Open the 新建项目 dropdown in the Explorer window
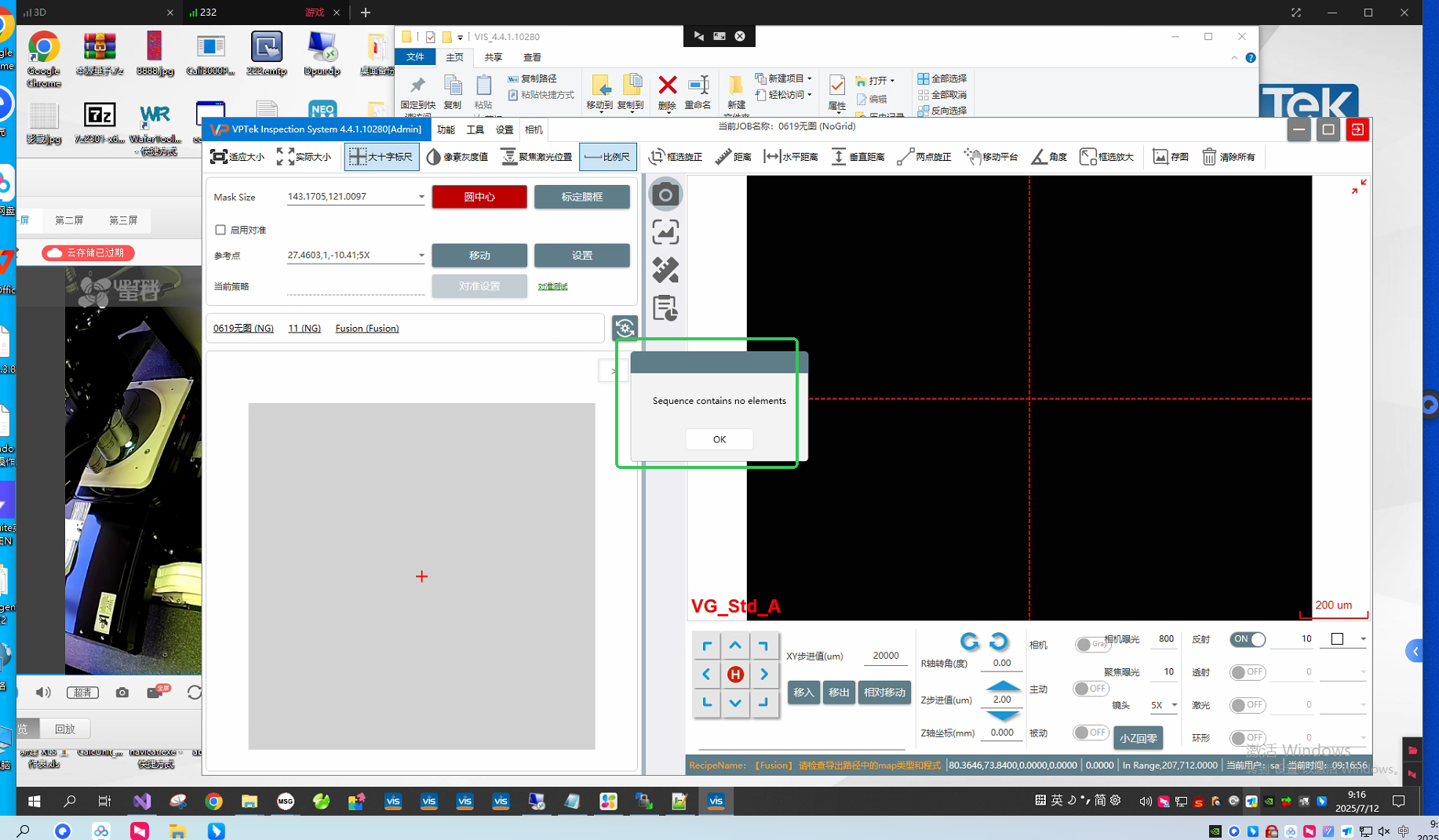The height and width of the screenshot is (840, 1439). [783, 78]
